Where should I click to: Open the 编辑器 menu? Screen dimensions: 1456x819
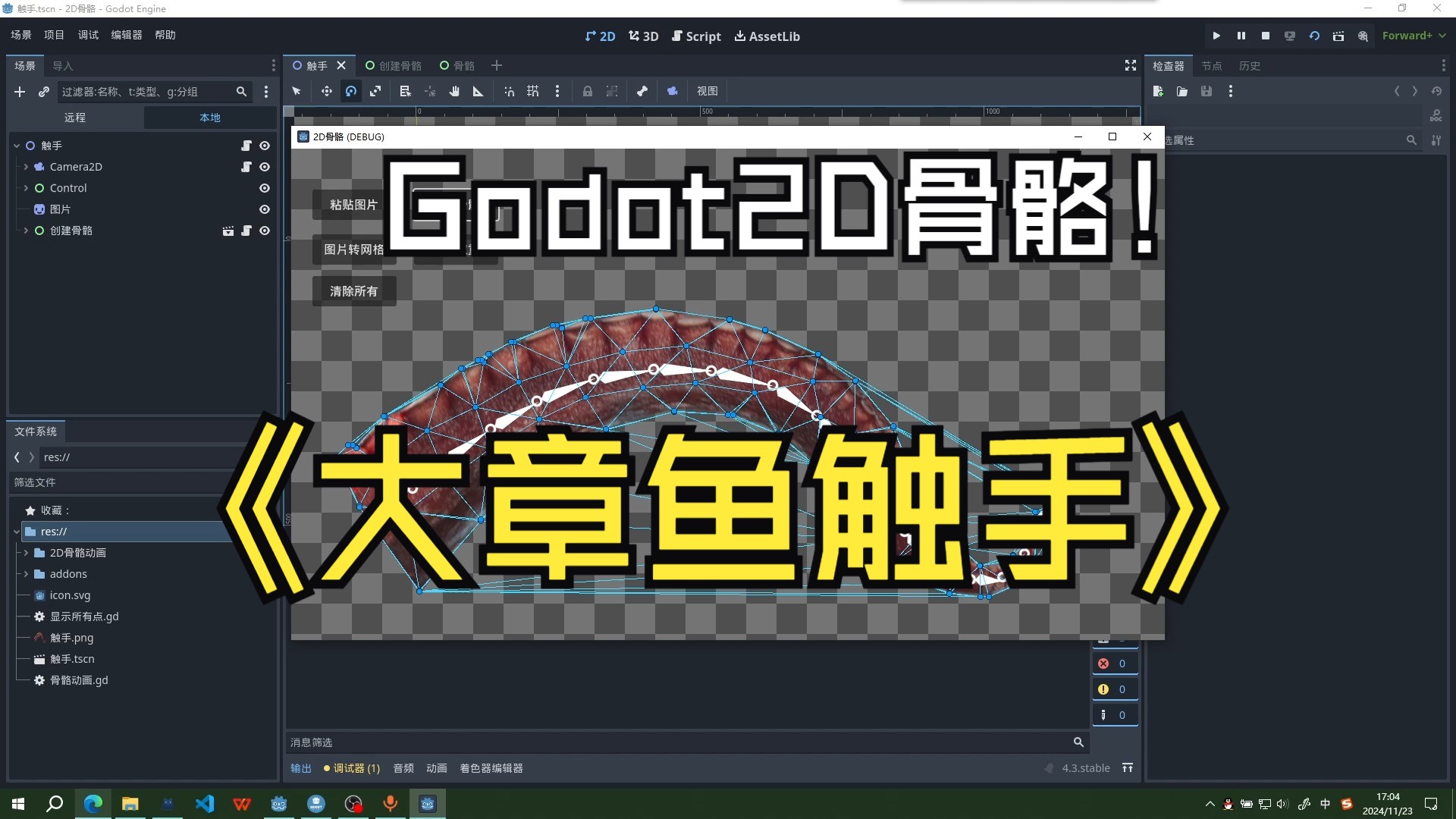pyautogui.click(x=127, y=35)
